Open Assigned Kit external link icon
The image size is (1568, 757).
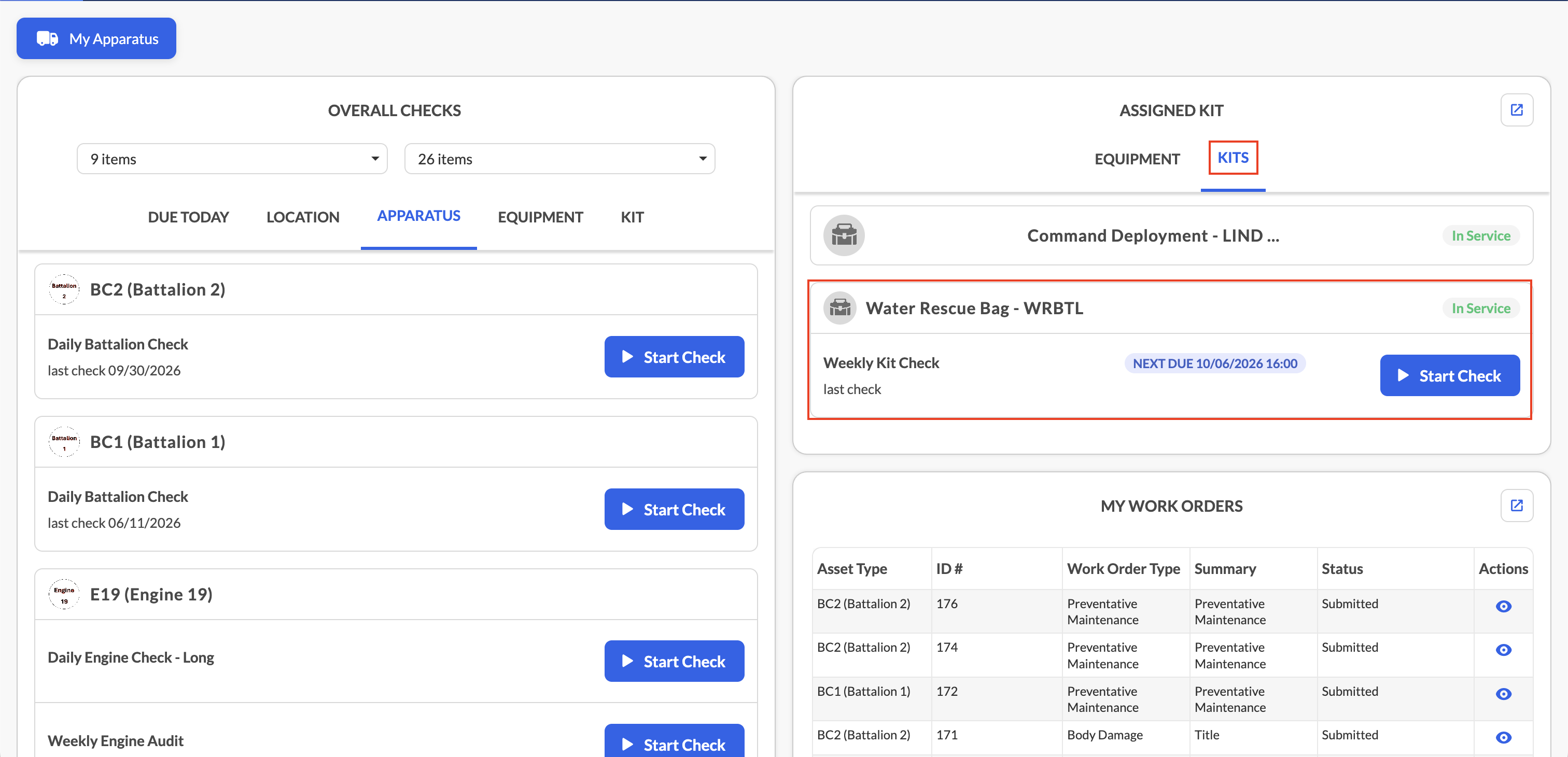coord(1516,110)
